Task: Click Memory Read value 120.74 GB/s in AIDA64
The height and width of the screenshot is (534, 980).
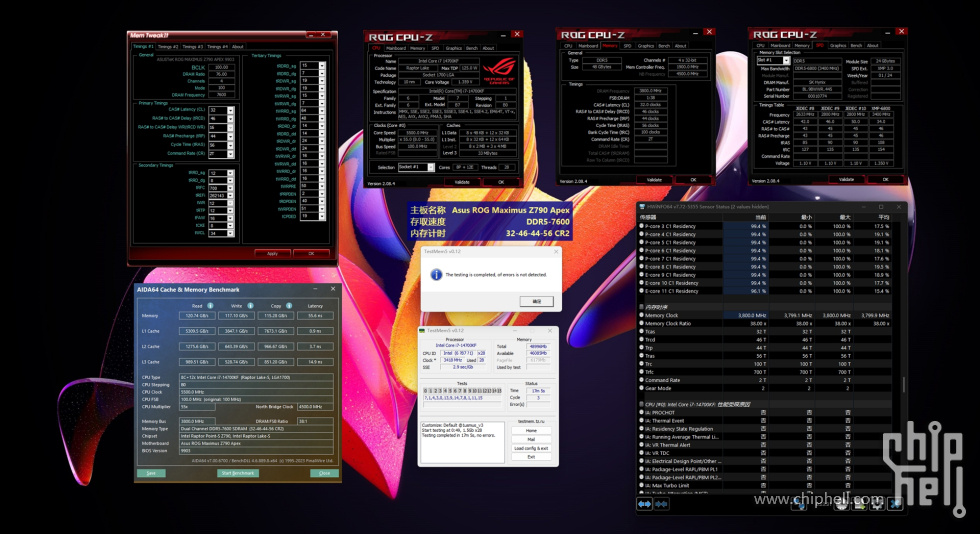Action: [x=197, y=316]
